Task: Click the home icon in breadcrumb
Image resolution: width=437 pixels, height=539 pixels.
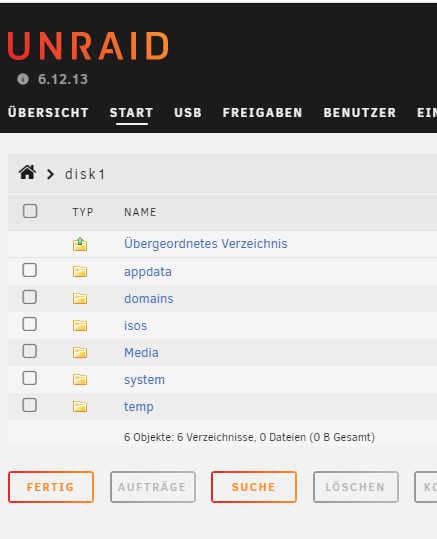Action: [x=27, y=173]
